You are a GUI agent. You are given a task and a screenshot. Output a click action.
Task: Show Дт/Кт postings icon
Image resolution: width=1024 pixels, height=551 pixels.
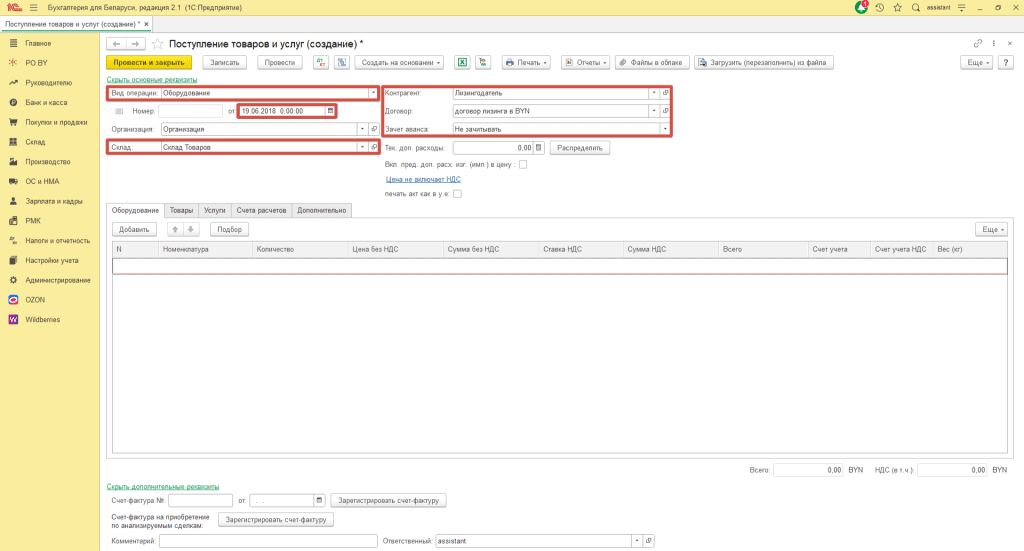321,63
